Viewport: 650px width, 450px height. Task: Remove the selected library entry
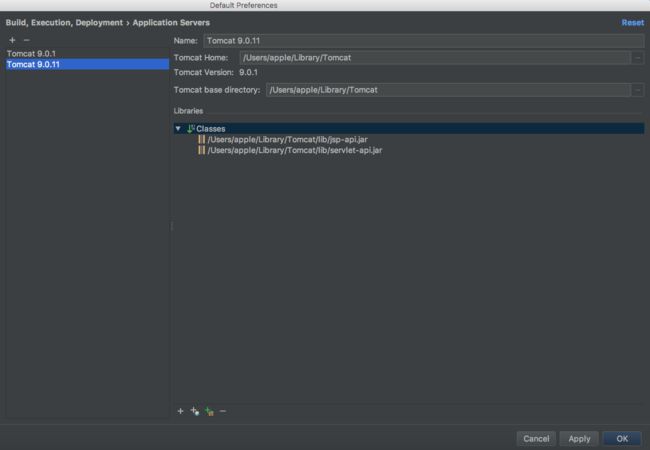click(223, 411)
